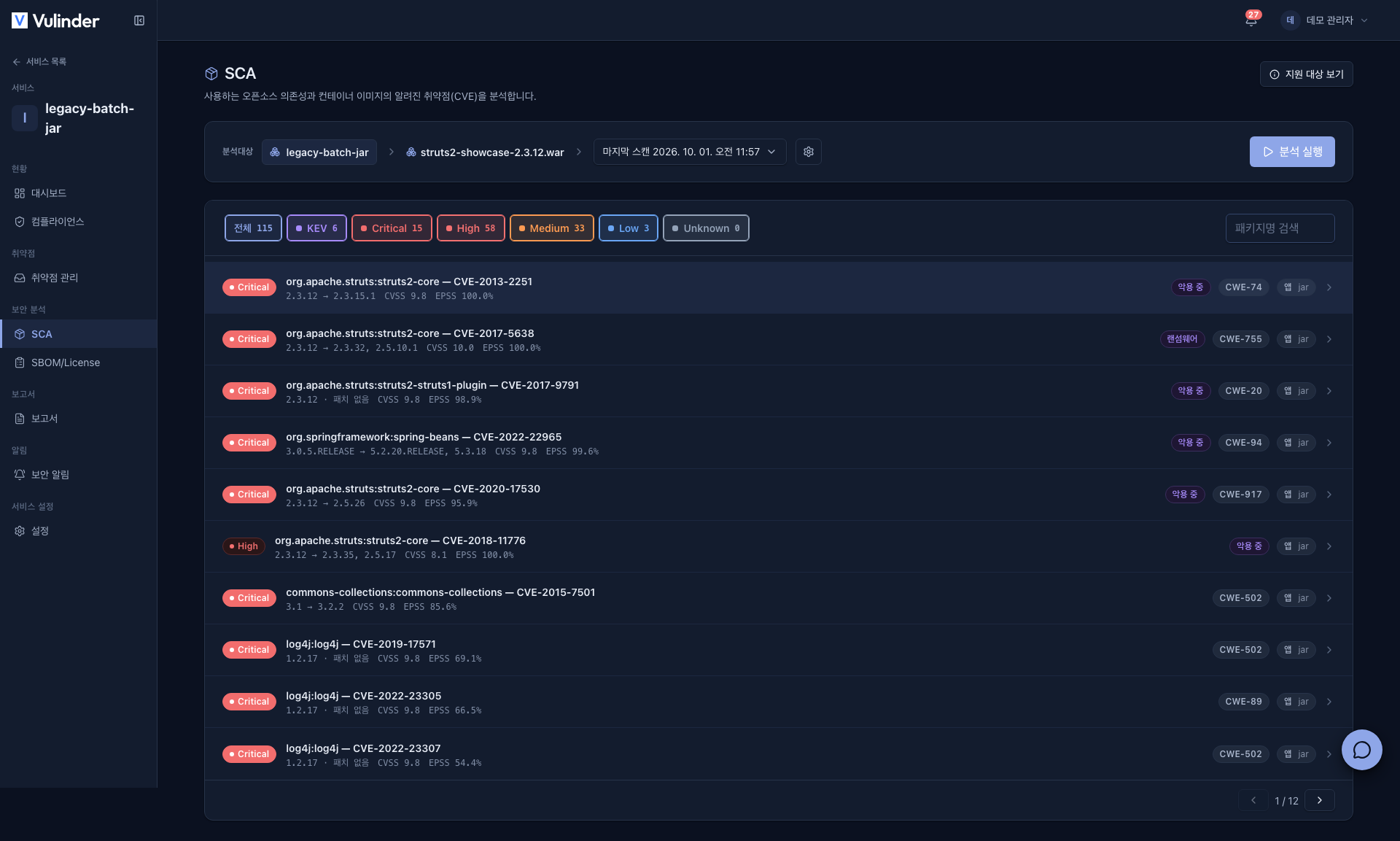Open the notifications bell with 27 badge
The width and height of the screenshot is (1400, 841).
(1251, 20)
